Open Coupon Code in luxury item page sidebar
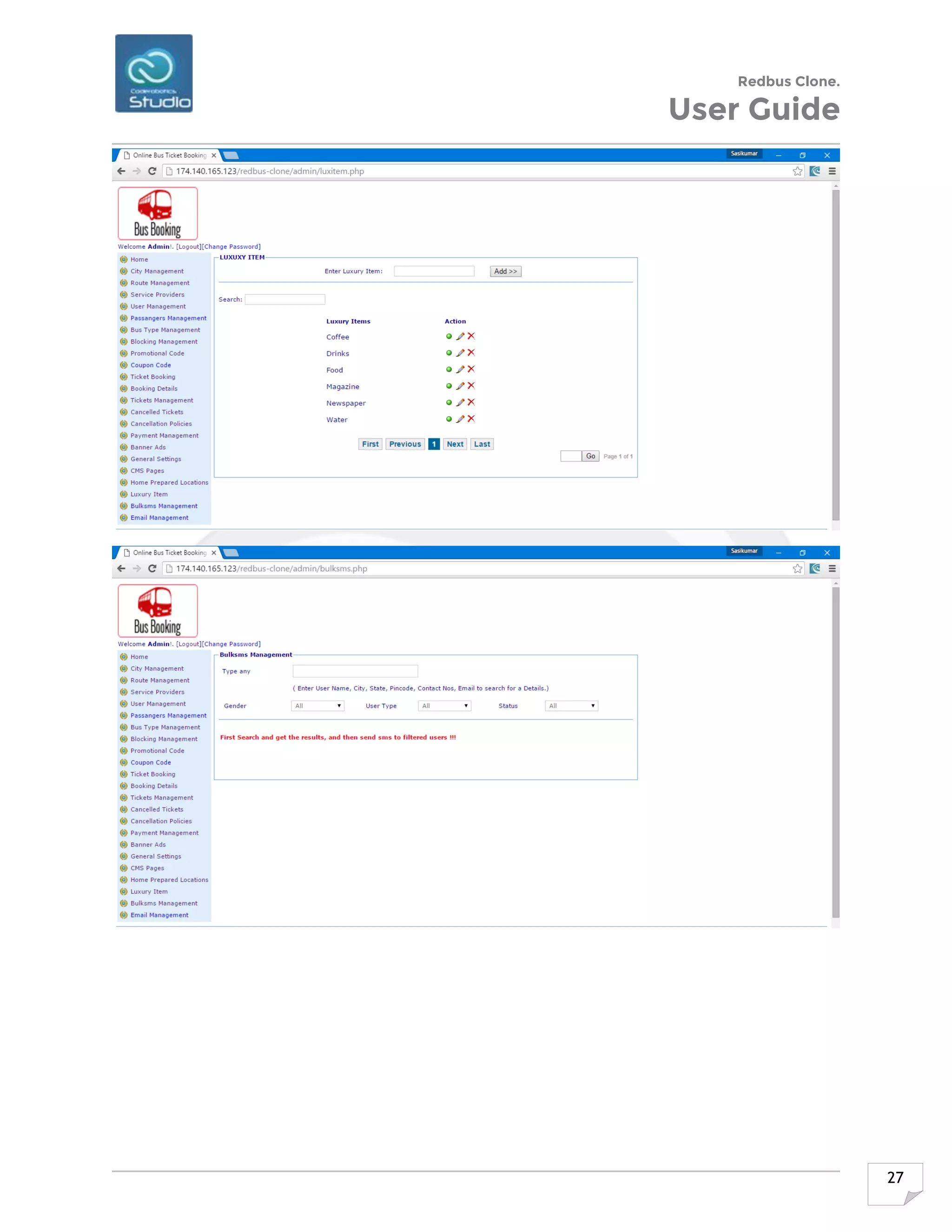This screenshot has width=952, height=1232. click(151, 365)
